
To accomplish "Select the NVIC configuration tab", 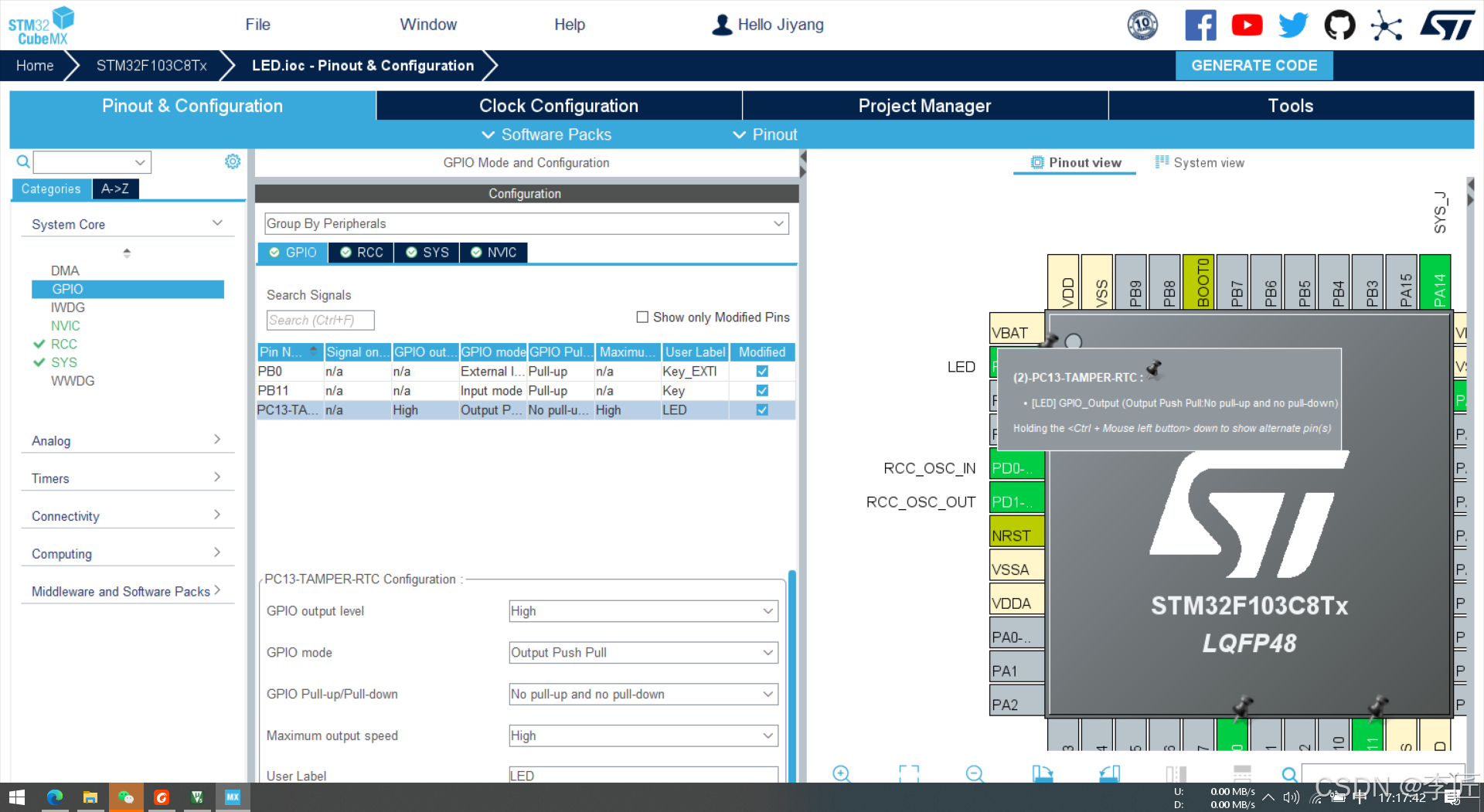I will [493, 253].
